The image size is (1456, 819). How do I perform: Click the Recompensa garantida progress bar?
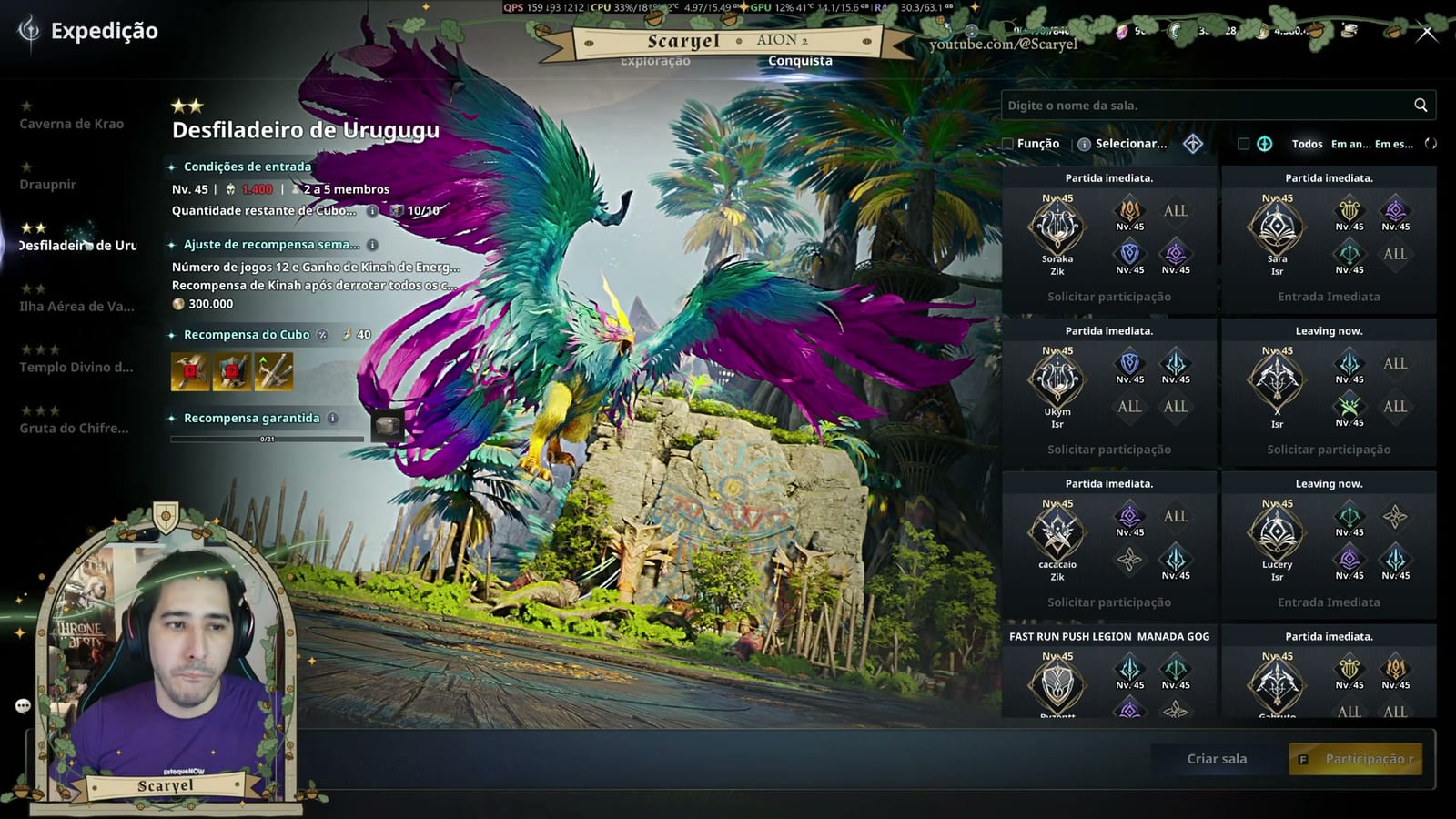267,439
